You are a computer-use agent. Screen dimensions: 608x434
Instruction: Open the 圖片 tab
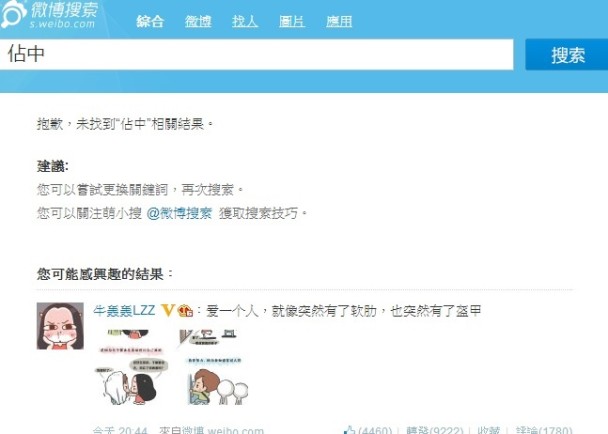point(292,21)
